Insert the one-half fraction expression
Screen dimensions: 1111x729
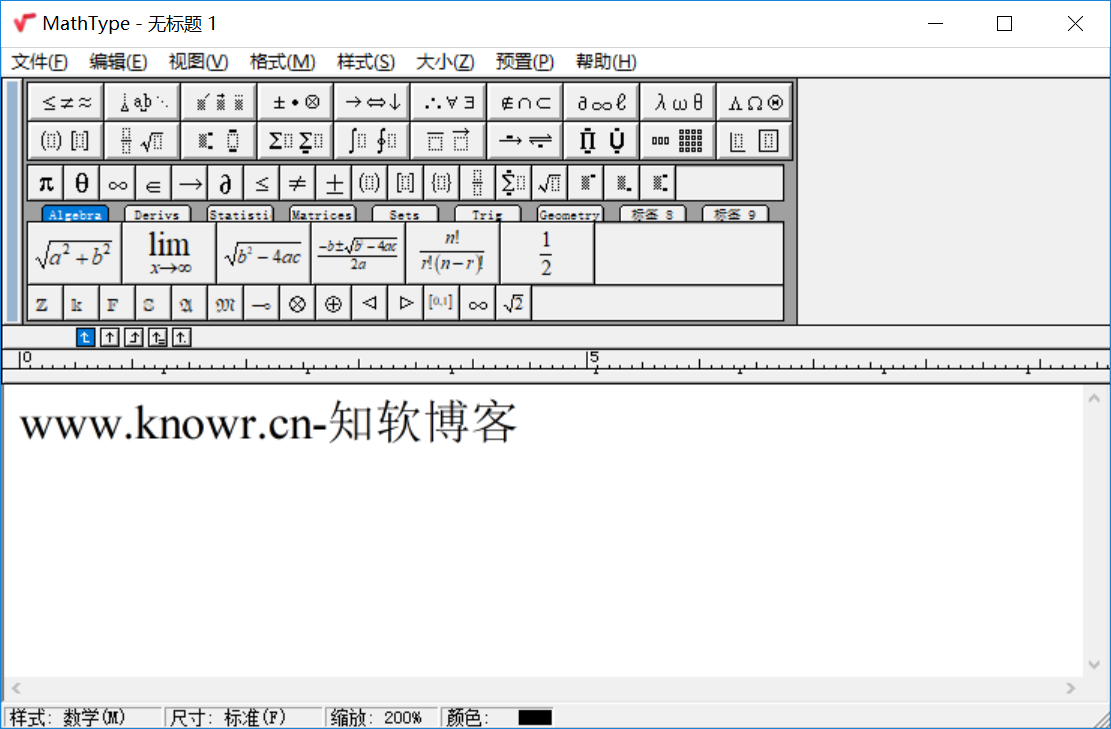547,254
